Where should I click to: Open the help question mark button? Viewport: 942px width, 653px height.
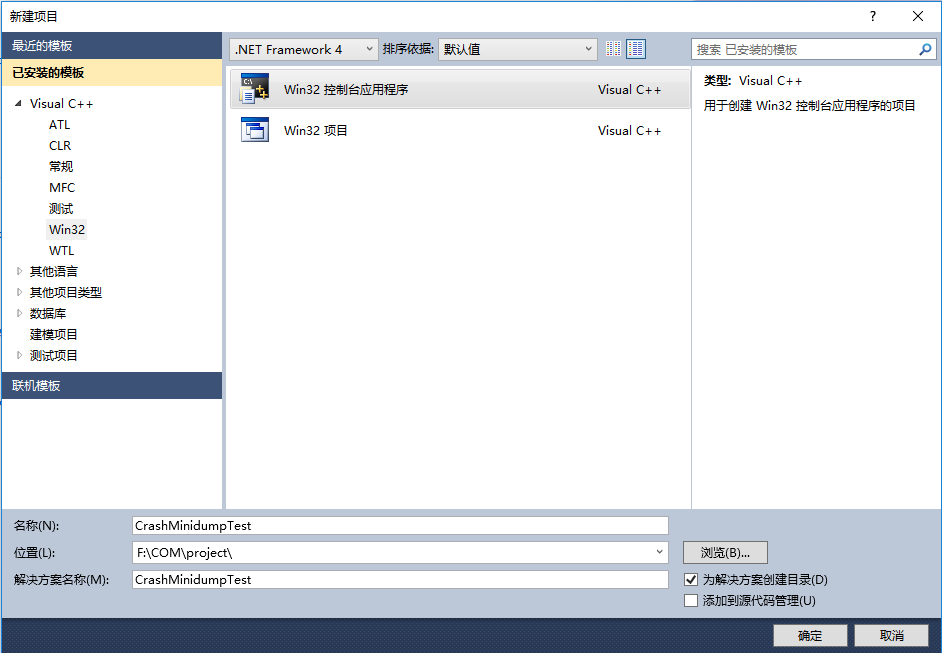pyautogui.click(x=873, y=16)
